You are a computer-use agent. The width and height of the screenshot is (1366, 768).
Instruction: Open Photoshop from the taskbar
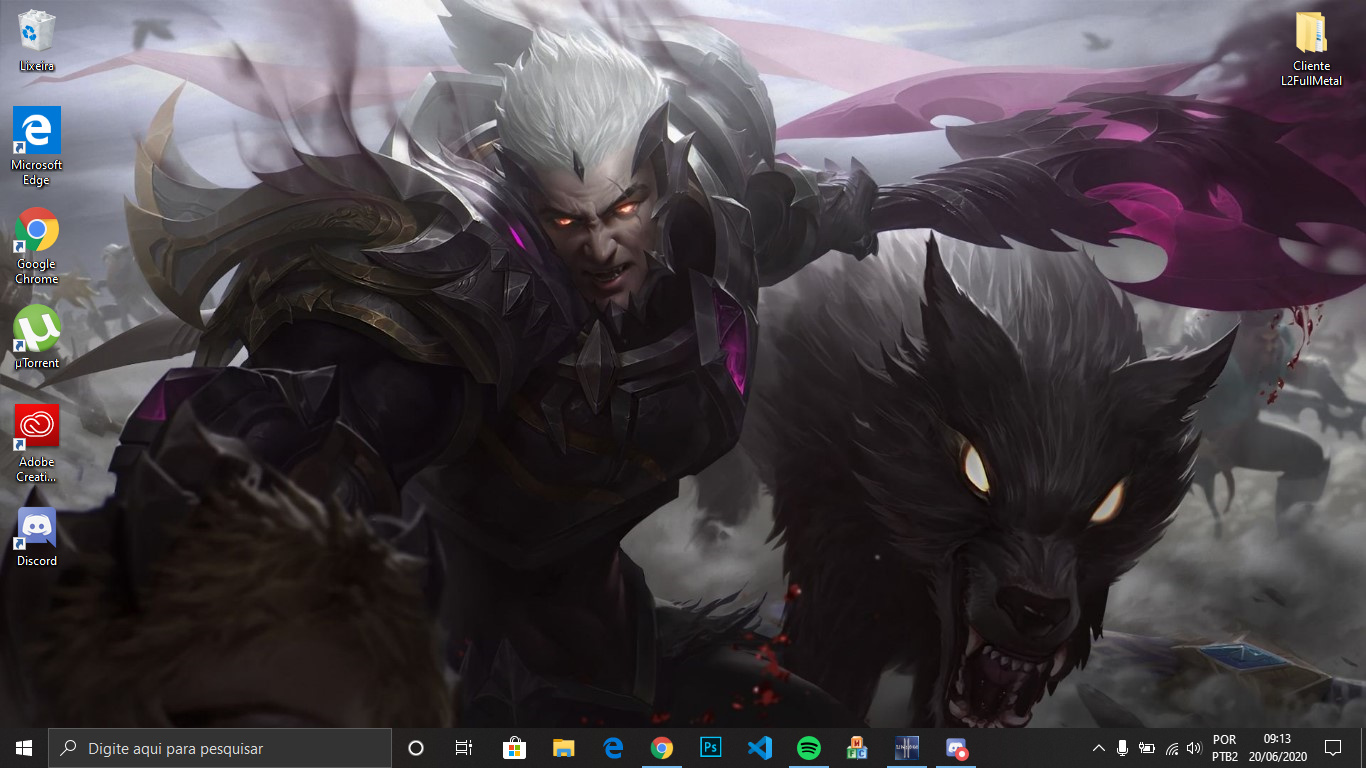point(711,748)
